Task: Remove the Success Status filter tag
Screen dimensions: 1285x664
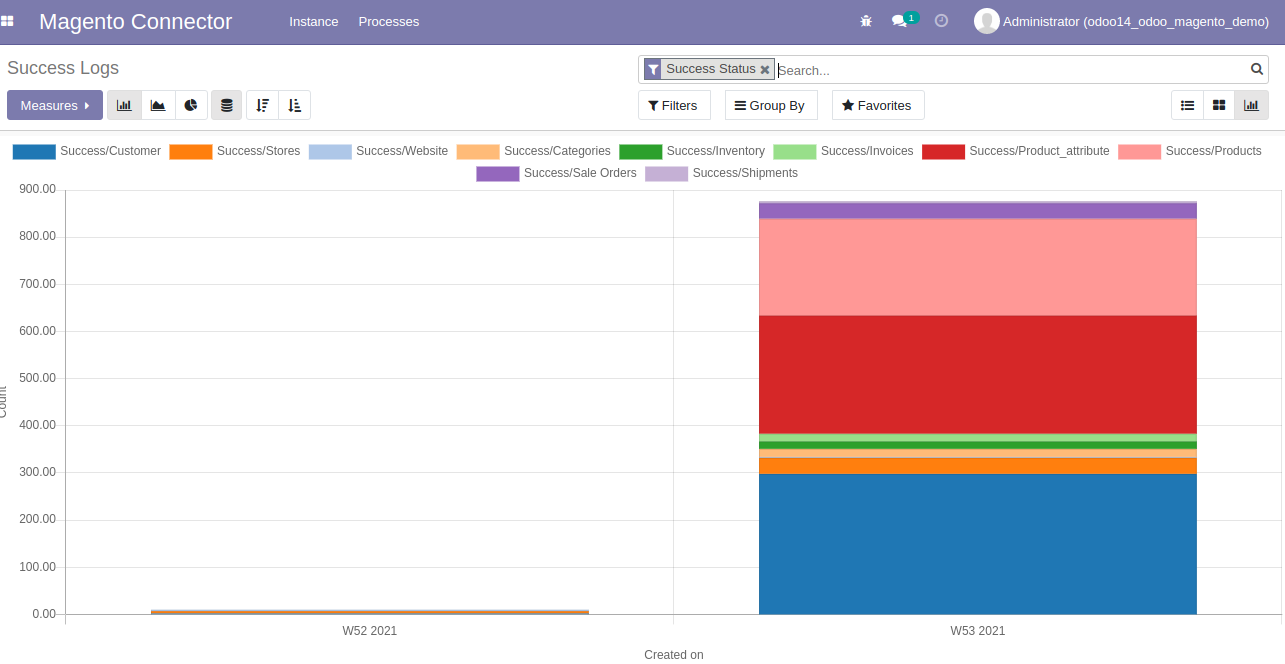Action: pyautogui.click(x=765, y=70)
